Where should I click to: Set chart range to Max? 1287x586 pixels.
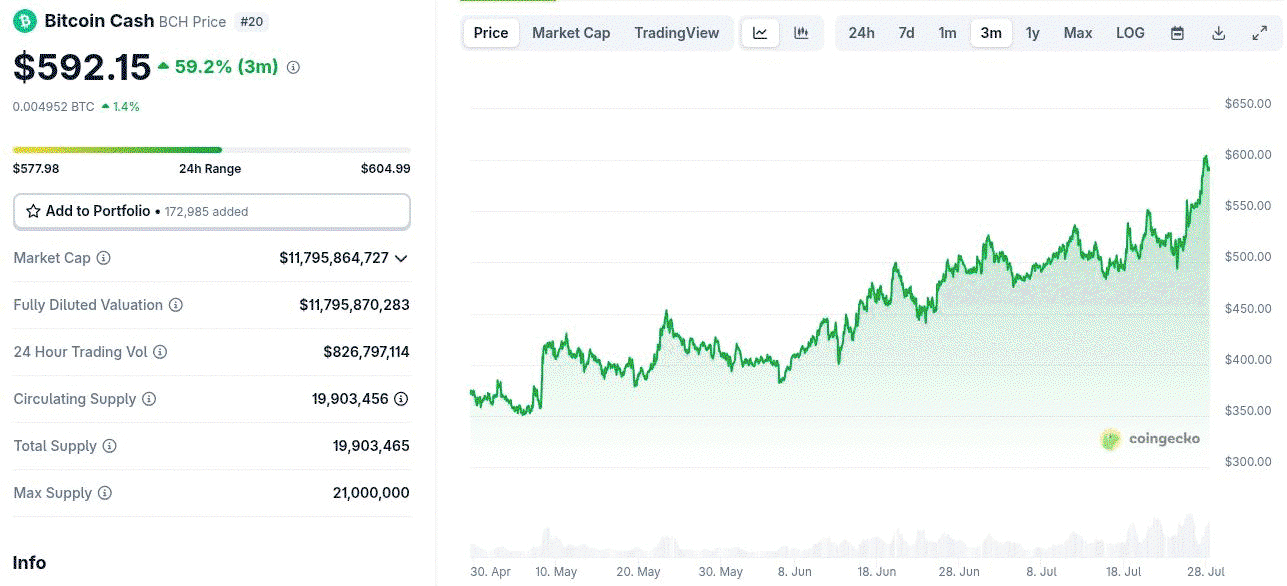(1078, 33)
